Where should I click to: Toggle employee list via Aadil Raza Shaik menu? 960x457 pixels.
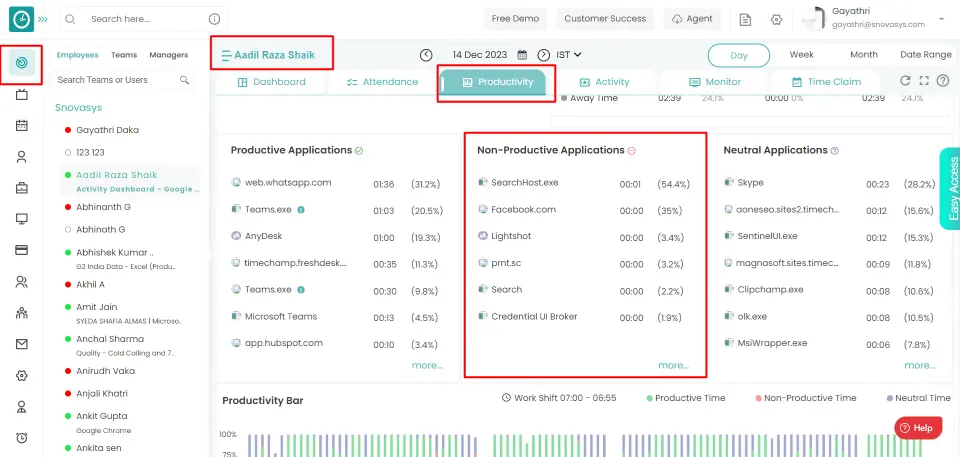point(227,55)
